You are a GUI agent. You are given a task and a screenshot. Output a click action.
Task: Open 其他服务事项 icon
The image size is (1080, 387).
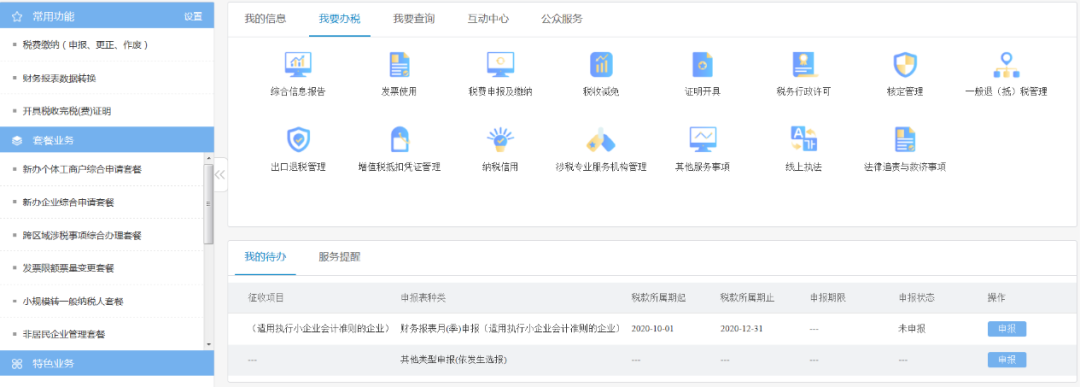703,140
